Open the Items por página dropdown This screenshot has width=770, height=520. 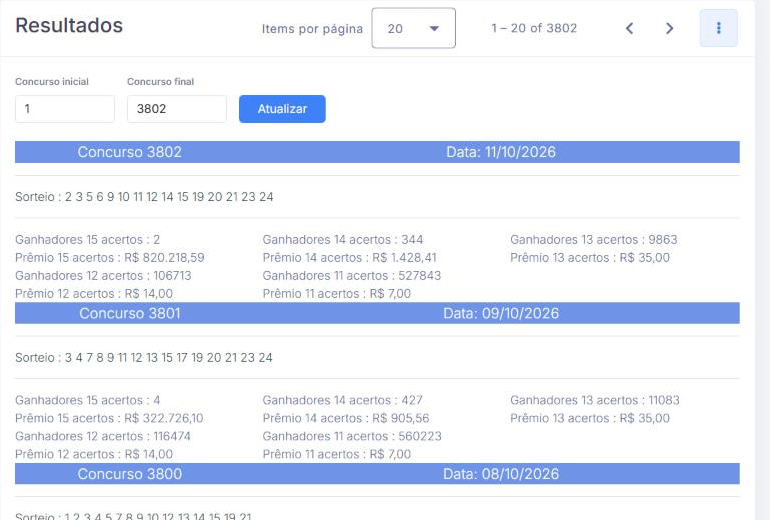click(x=413, y=28)
